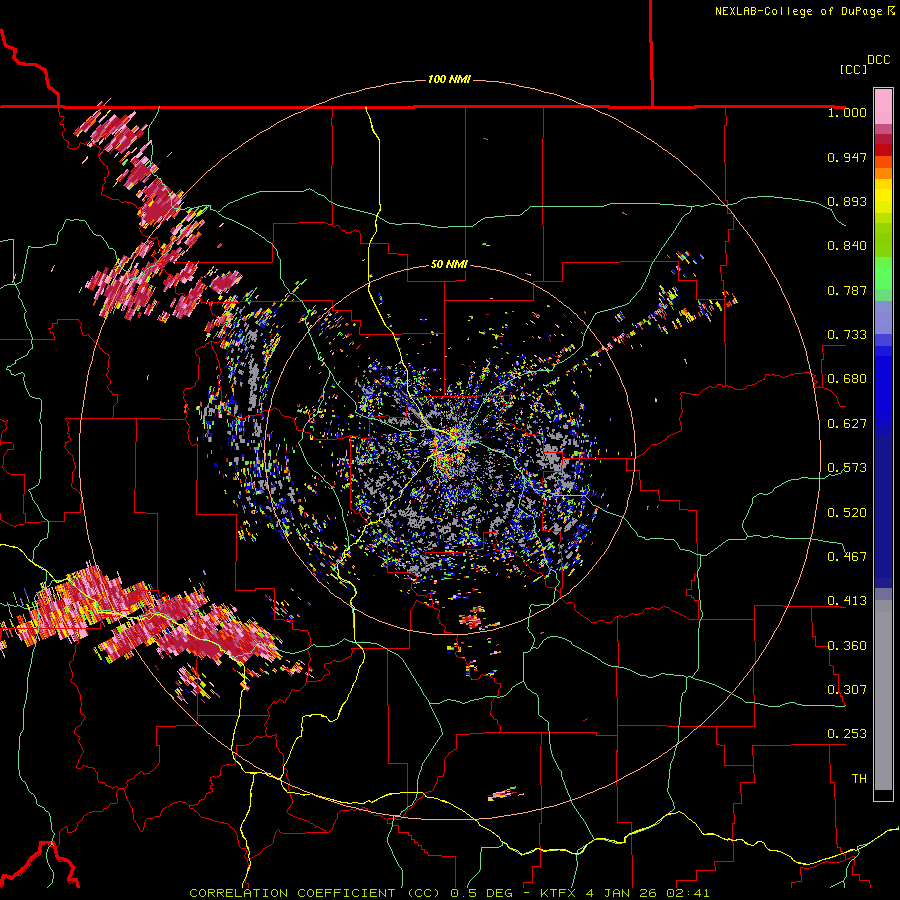Click the 0.680 scale value

point(847,379)
